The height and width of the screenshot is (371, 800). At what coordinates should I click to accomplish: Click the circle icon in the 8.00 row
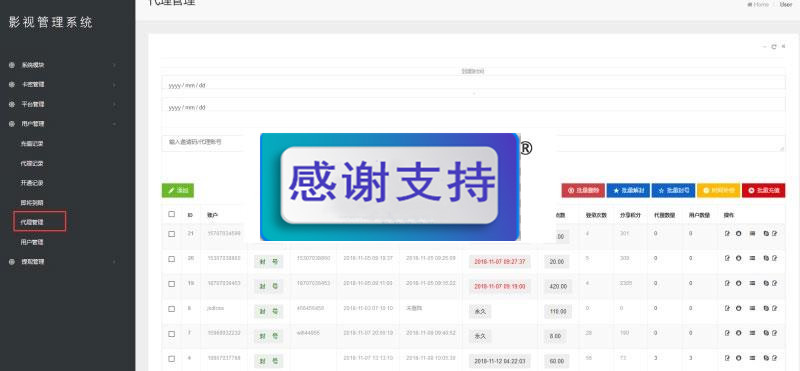coord(738,333)
